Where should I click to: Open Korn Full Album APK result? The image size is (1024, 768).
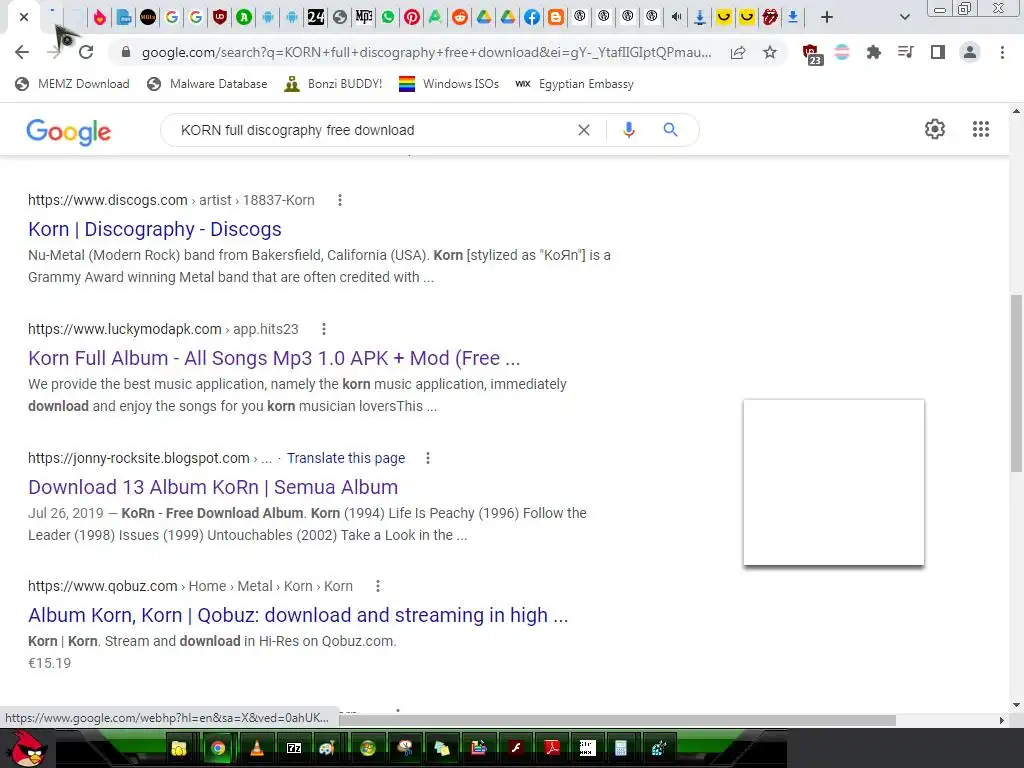274,358
